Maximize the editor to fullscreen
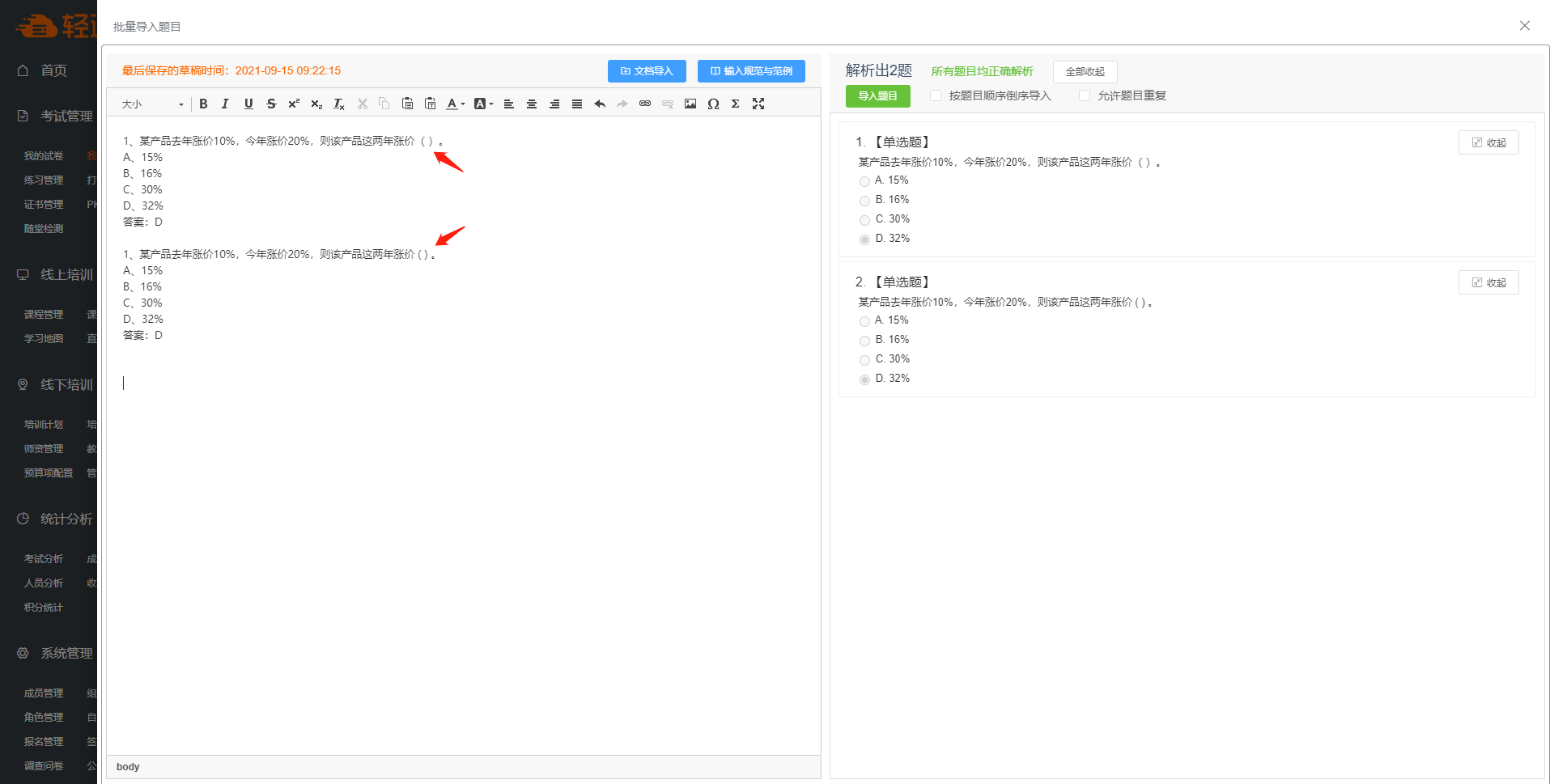This screenshot has height=784, width=1554. (758, 104)
